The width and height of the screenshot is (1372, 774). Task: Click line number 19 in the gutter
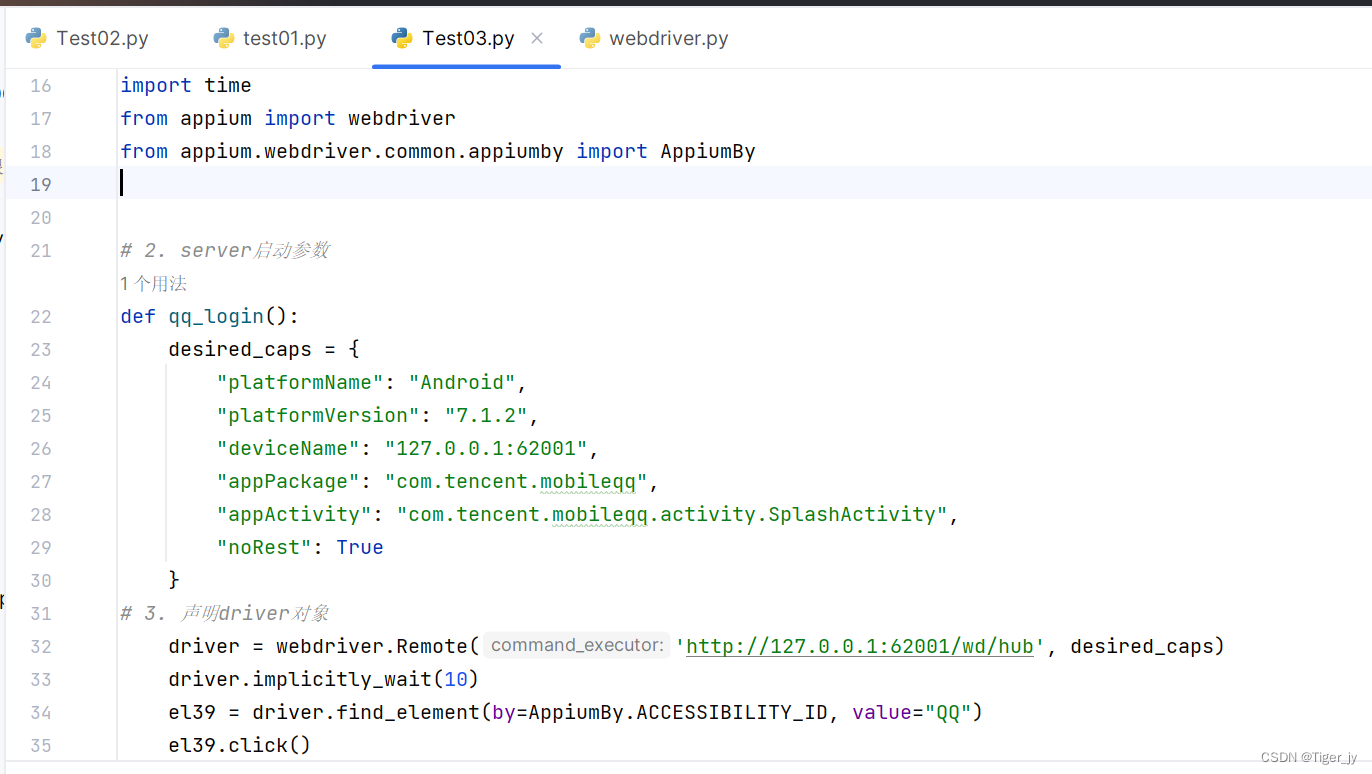point(40,184)
